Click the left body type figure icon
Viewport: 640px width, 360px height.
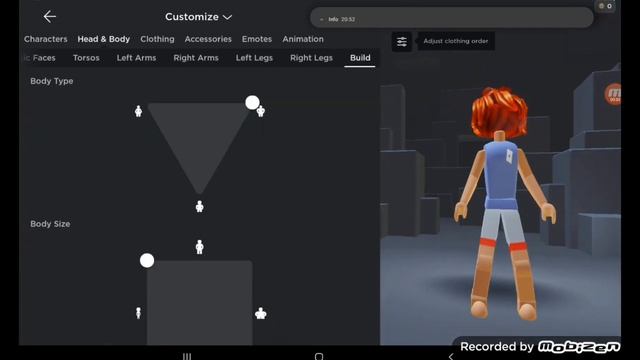point(138,111)
